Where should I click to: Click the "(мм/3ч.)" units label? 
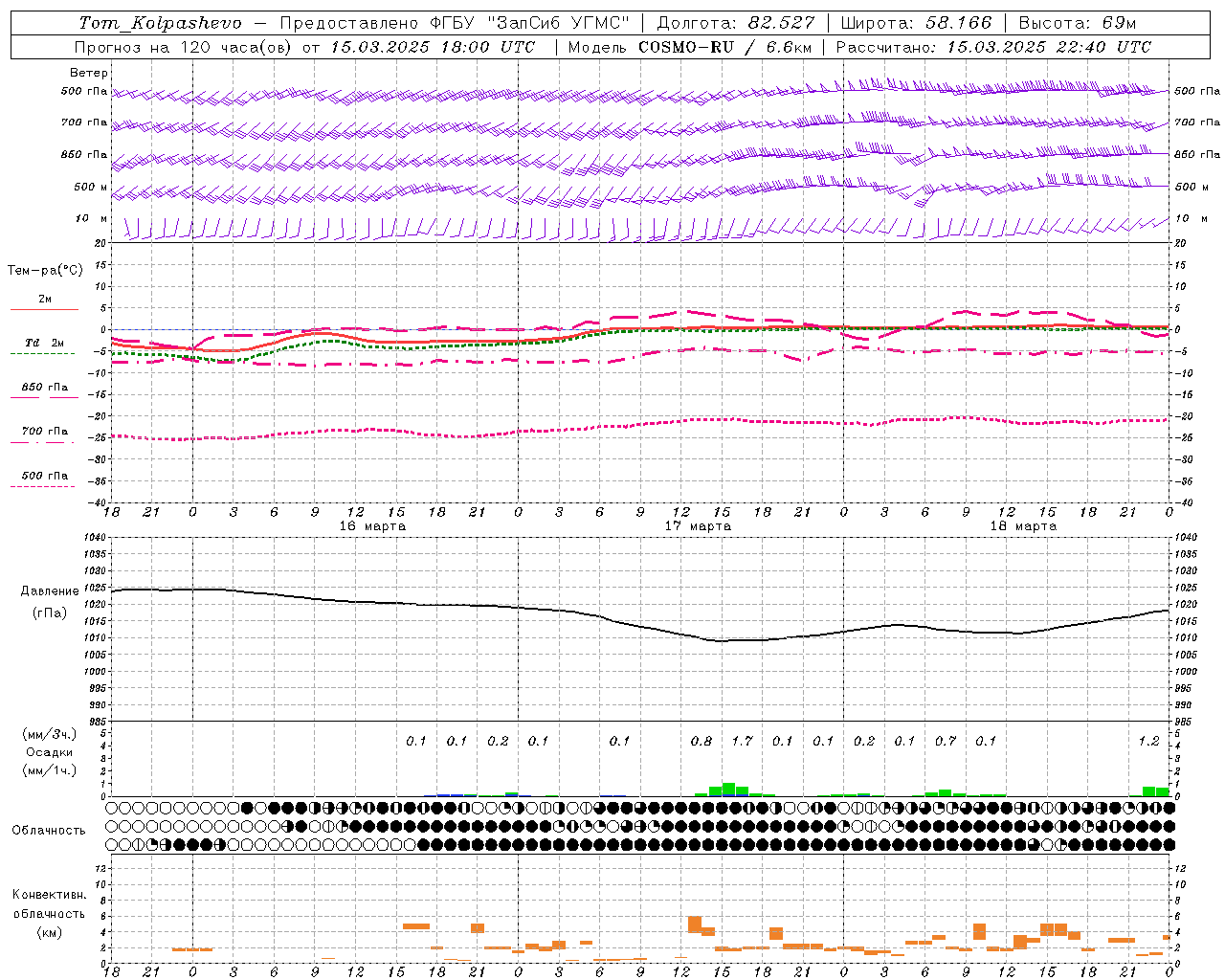[x=48, y=734]
